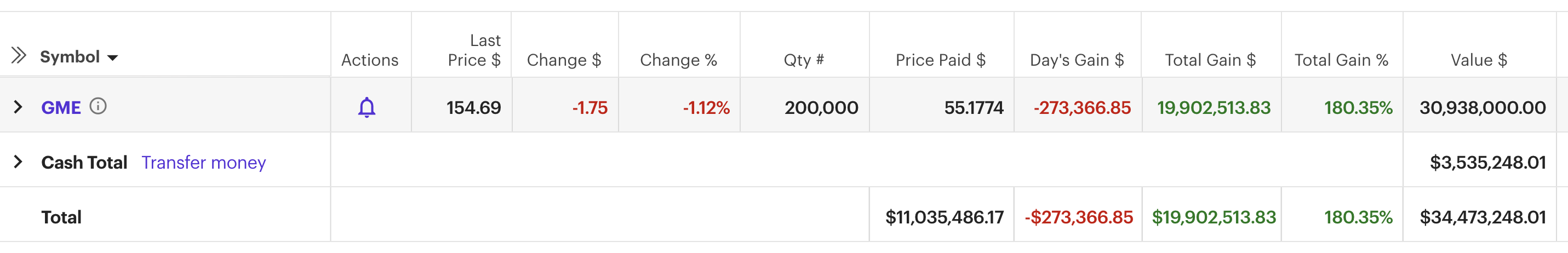Screen dimensions: 1568x253
Task: Click the info icon next to GME
Action: (98, 106)
